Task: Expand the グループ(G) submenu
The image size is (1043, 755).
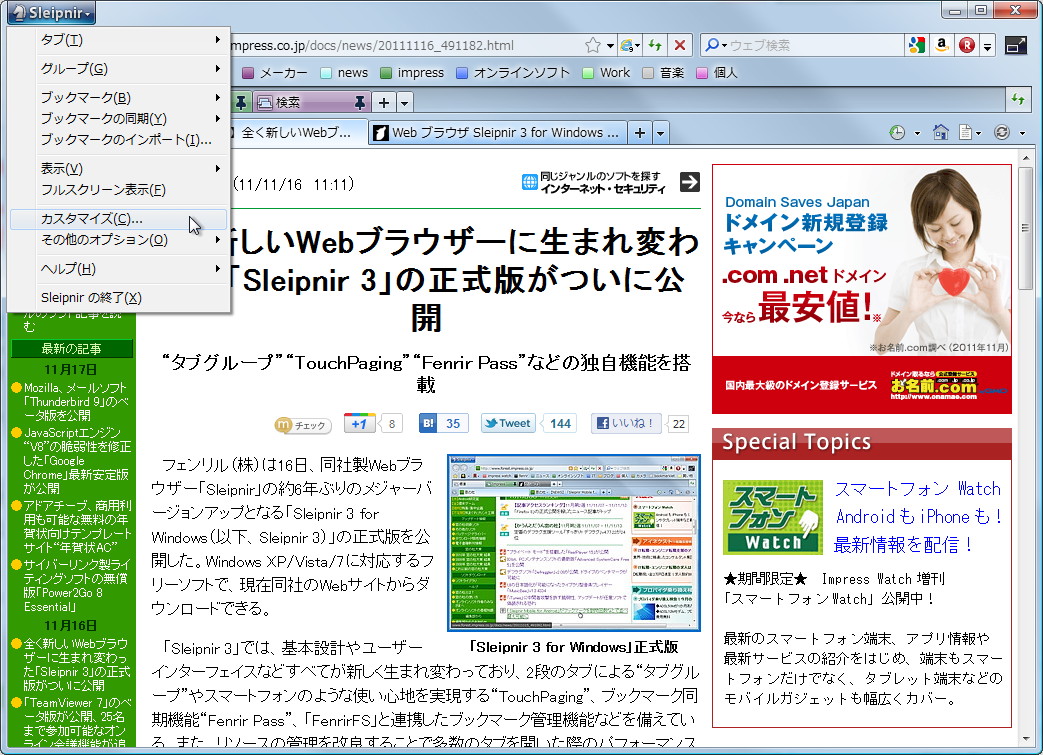Action: pos(119,68)
